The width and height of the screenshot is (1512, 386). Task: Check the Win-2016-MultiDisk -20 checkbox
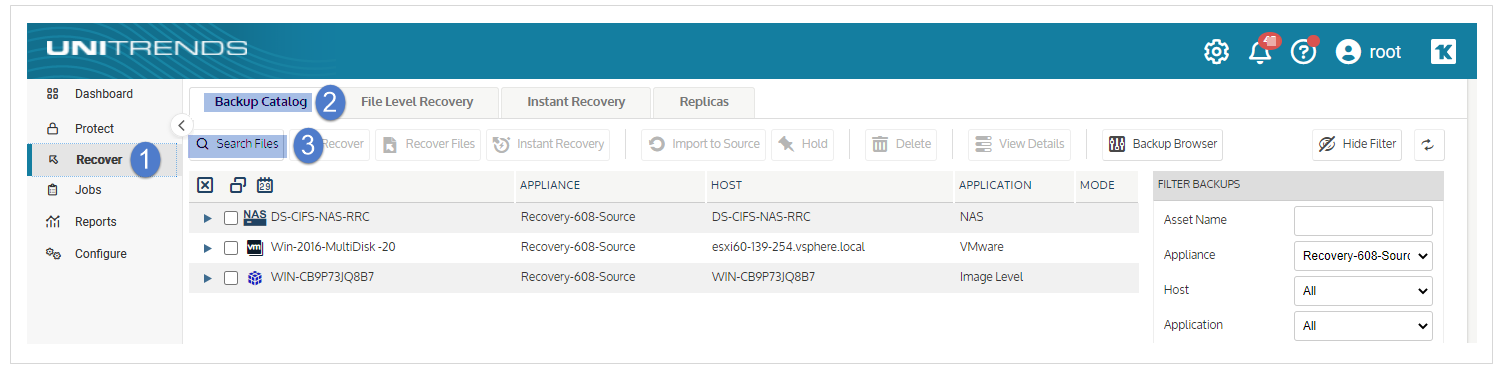(231, 248)
